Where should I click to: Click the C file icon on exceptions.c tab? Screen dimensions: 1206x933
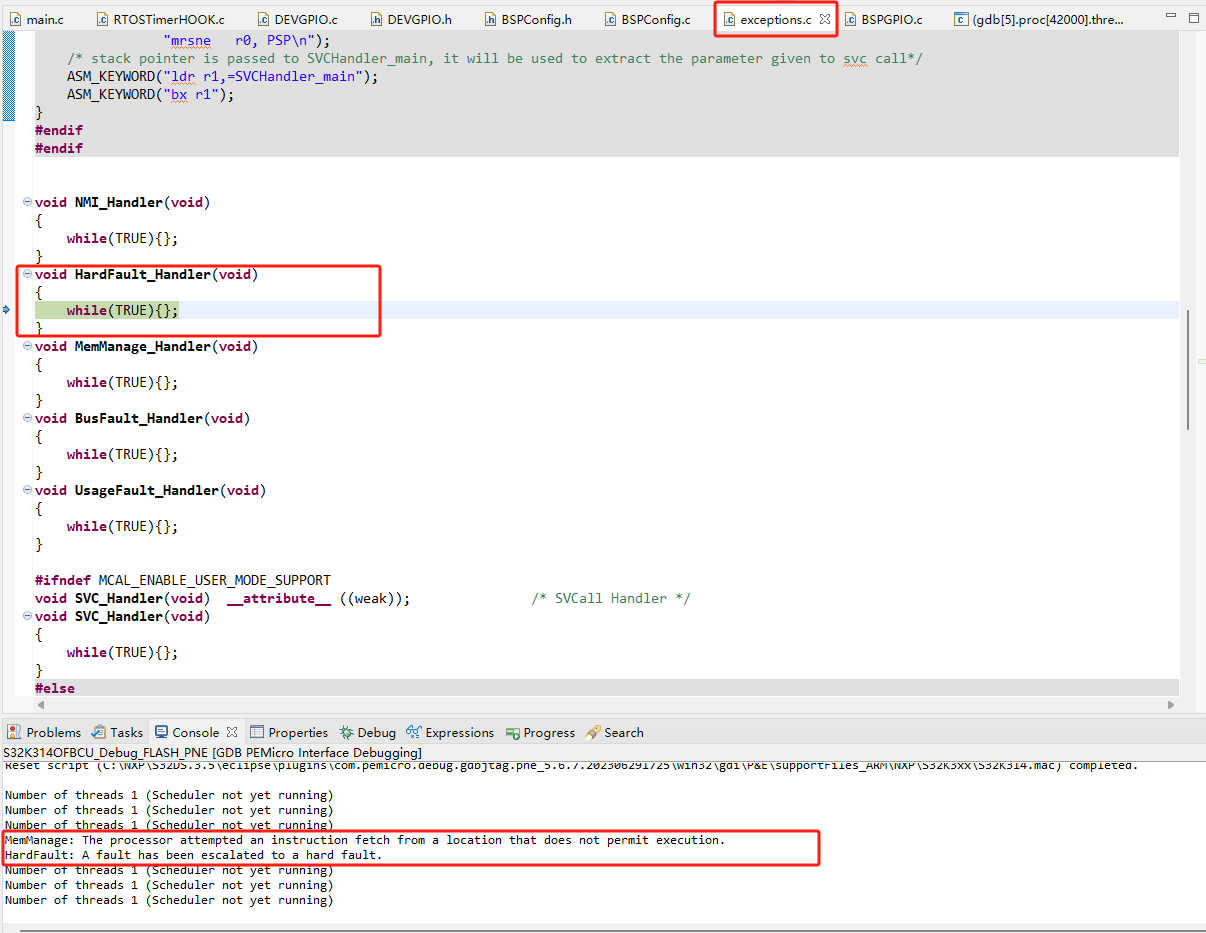click(x=730, y=18)
